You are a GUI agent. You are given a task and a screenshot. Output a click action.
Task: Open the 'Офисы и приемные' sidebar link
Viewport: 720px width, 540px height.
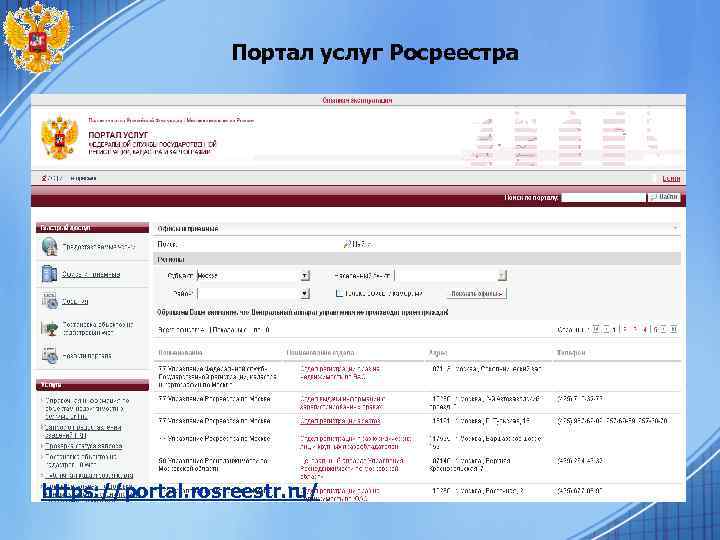pyautogui.click(x=91, y=275)
